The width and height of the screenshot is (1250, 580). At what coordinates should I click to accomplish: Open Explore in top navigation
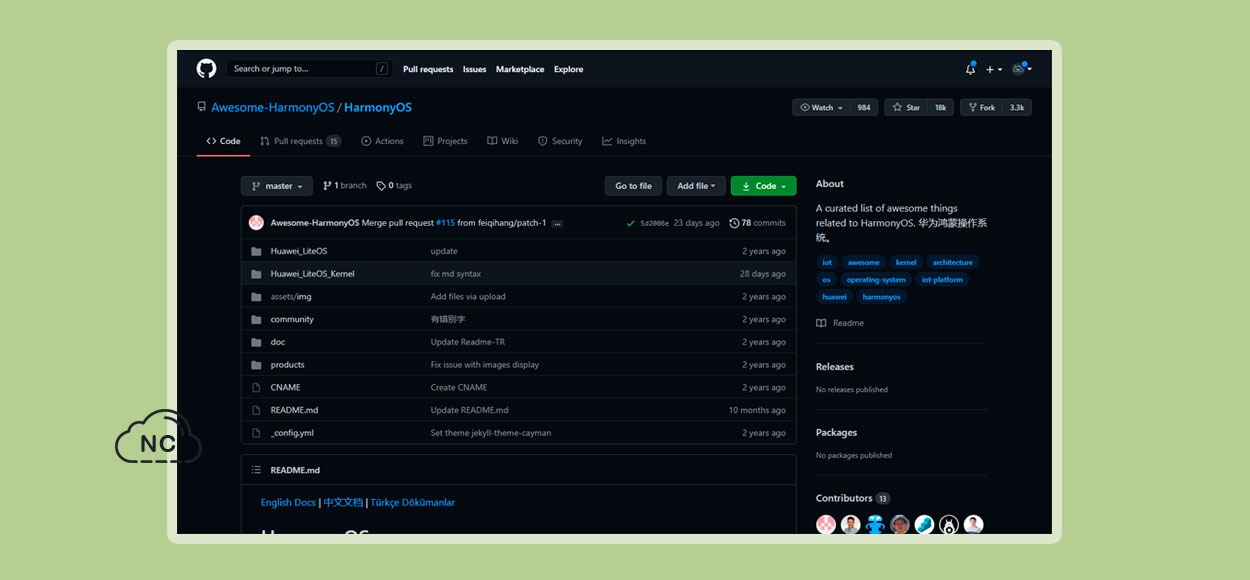(568, 69)
